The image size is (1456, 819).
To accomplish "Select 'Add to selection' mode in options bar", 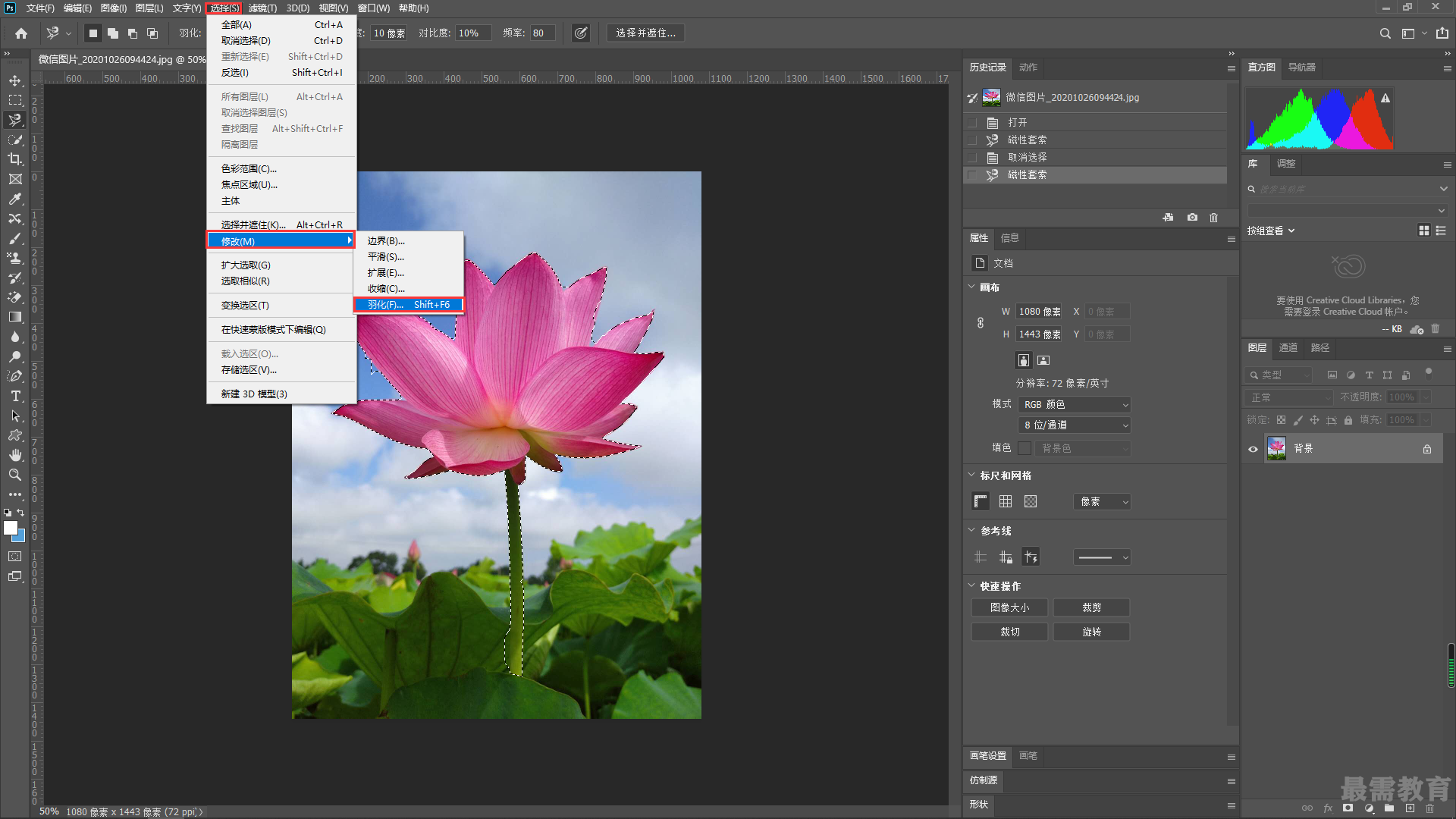I will [113, 33].
